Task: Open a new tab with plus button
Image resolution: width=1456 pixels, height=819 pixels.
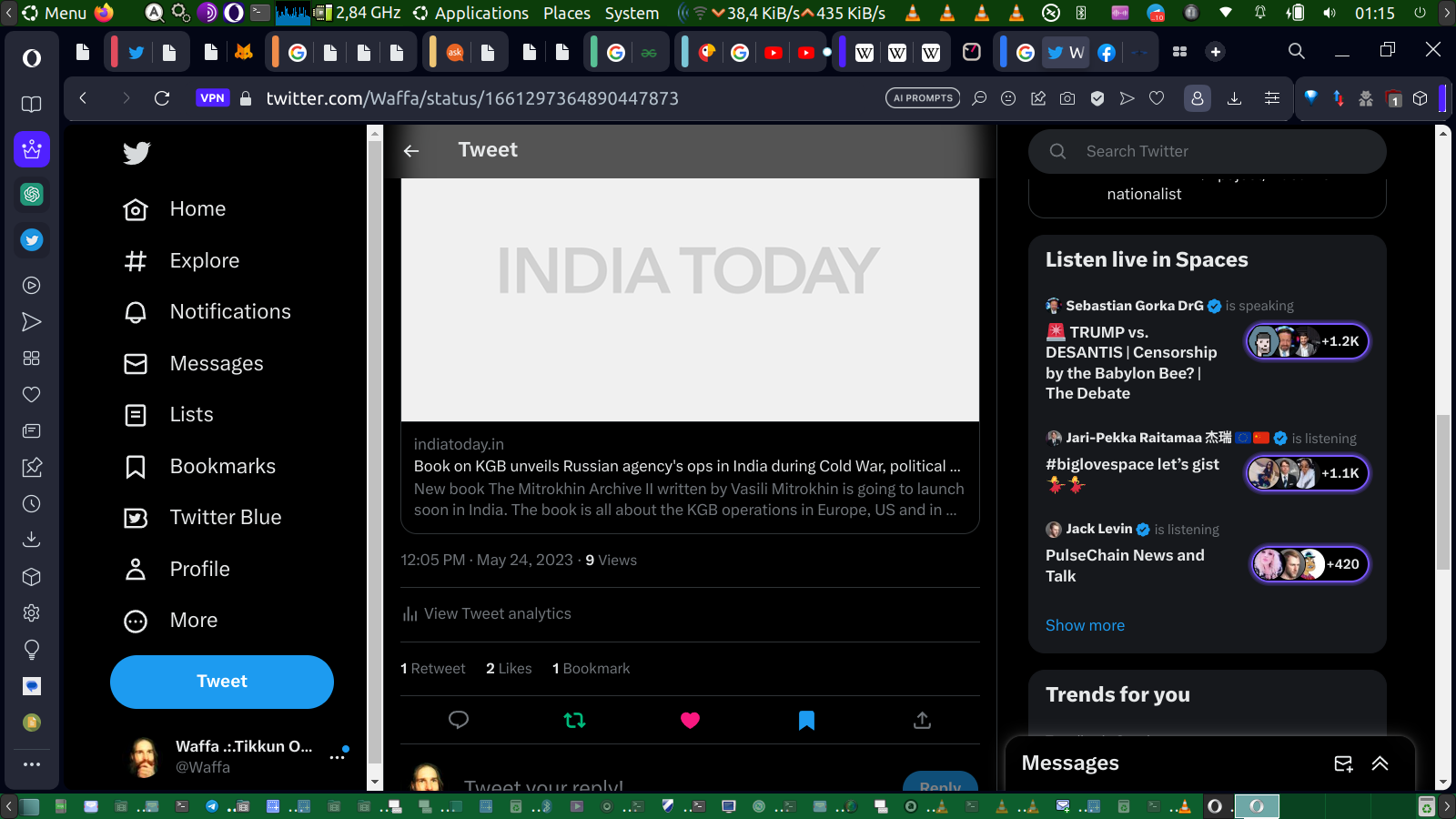Action: [1216, 52]
